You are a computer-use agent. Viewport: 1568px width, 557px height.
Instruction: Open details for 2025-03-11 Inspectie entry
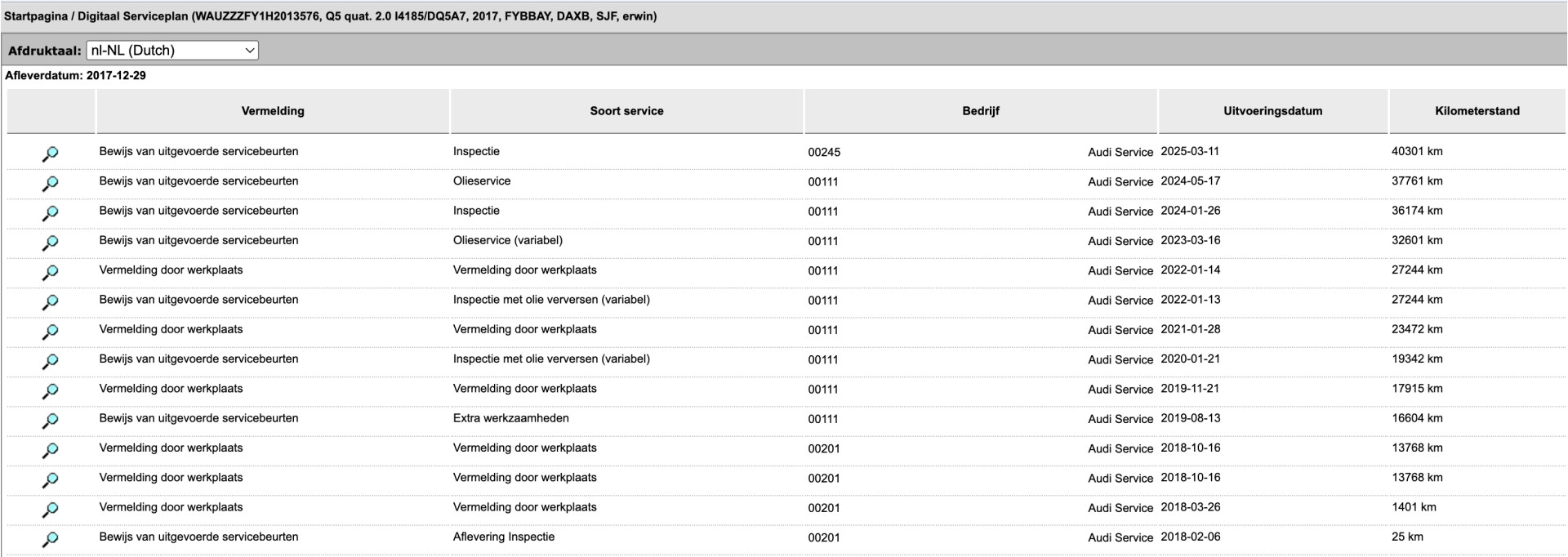pos(50,154)
